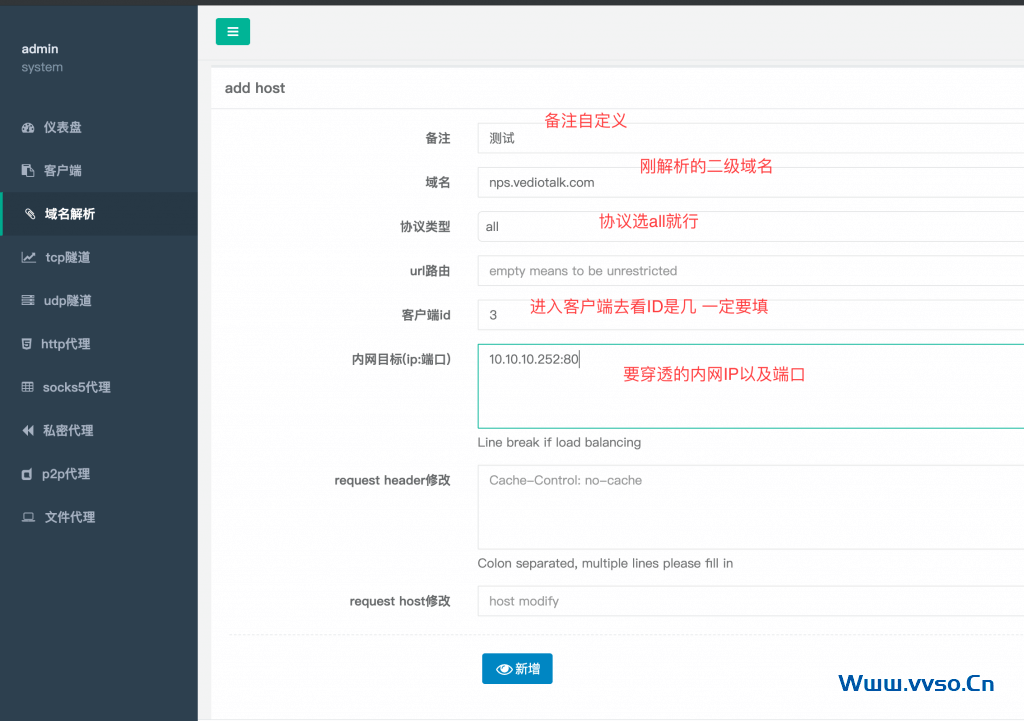1024x721 pixels.
Task: Click the url路由 routing input field
Action: pos(750,271)
